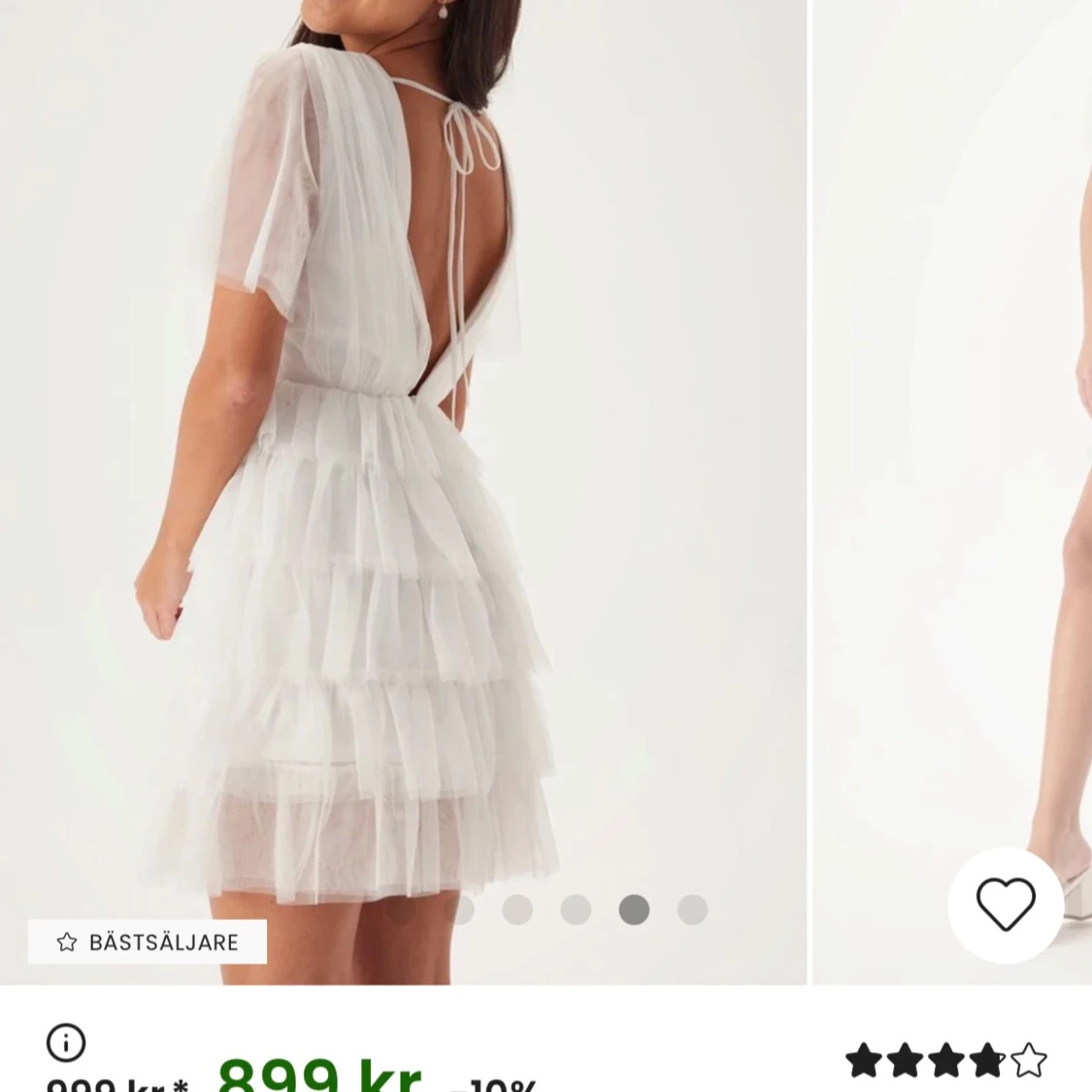Image resolution: width=1092 pixels, height=1092 pixels.
Task: Click the original 999 kr price
Action: [117, 1084]
